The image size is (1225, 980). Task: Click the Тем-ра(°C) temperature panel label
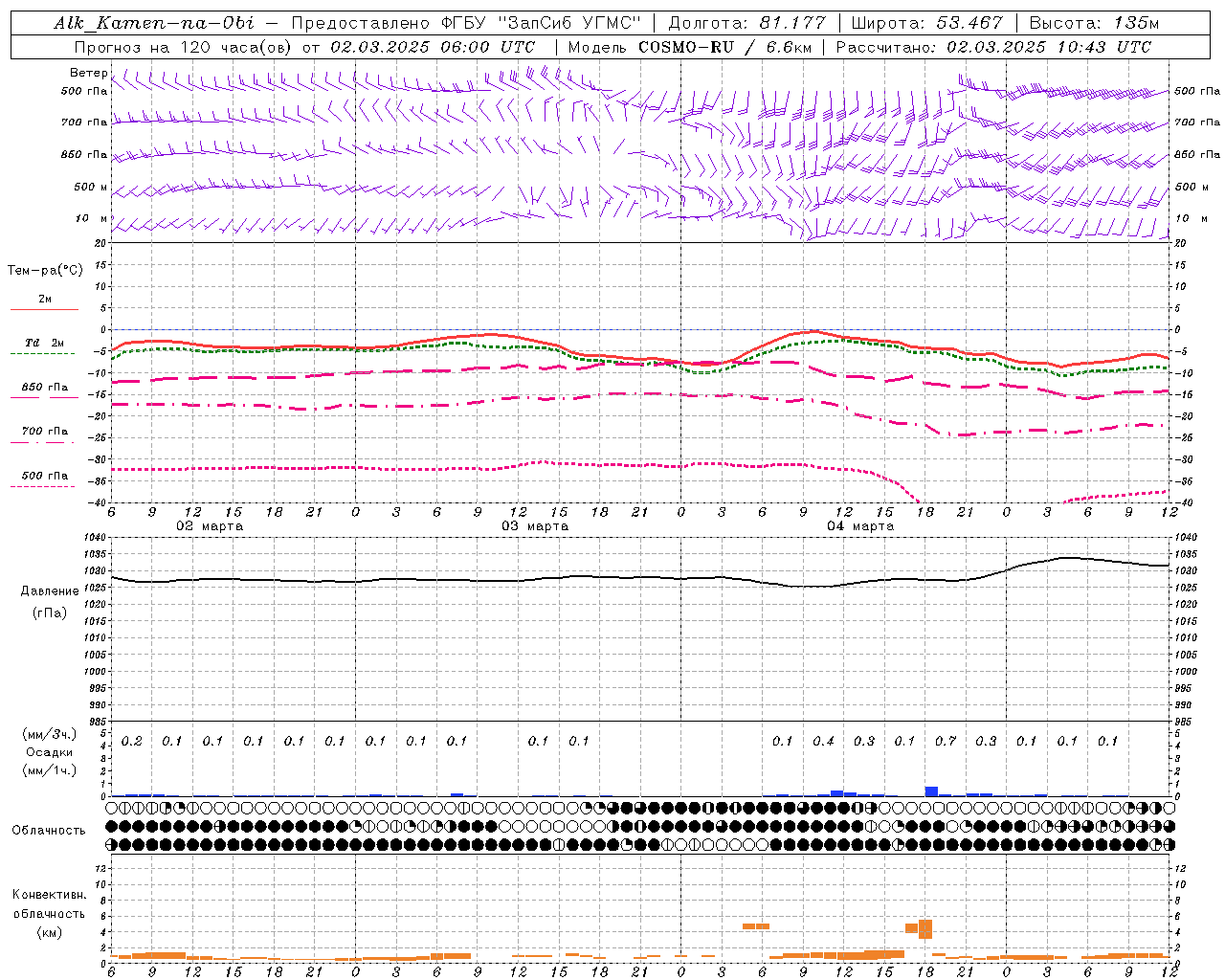point(45,271)
